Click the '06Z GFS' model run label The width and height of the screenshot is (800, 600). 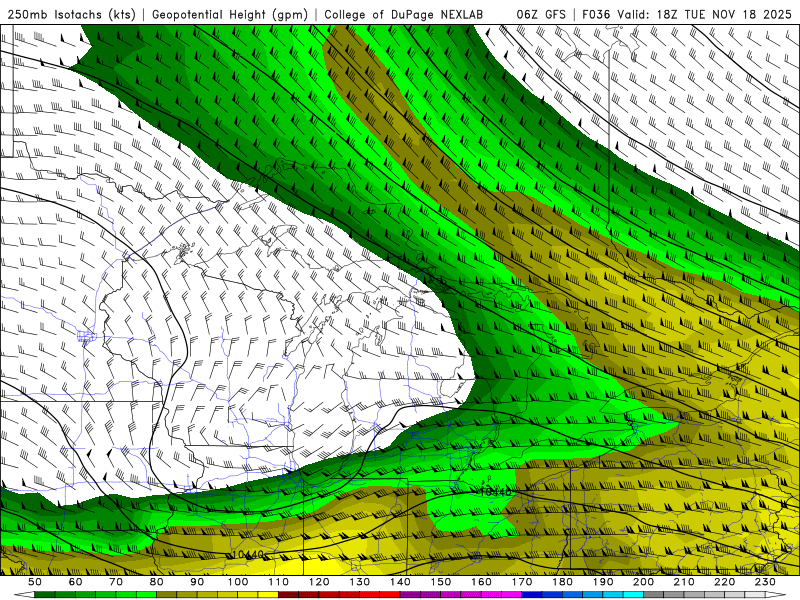(541, 14)
